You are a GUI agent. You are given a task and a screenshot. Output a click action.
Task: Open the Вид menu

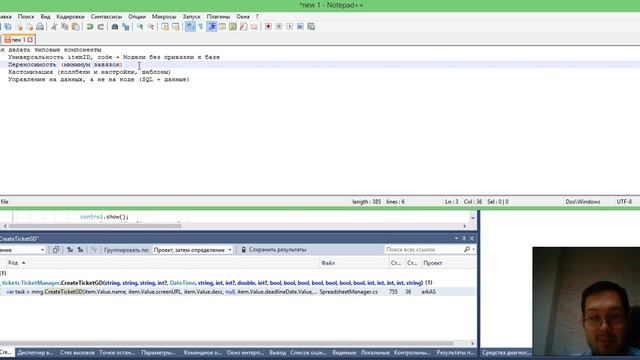tap(45, 17)
